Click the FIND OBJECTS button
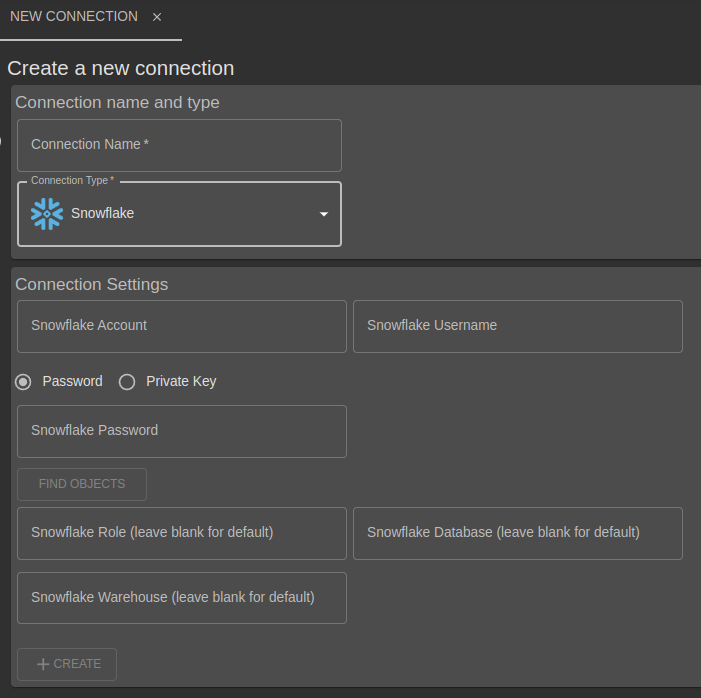The height and width of the screenshot is (698, 701). click(82, 484)
